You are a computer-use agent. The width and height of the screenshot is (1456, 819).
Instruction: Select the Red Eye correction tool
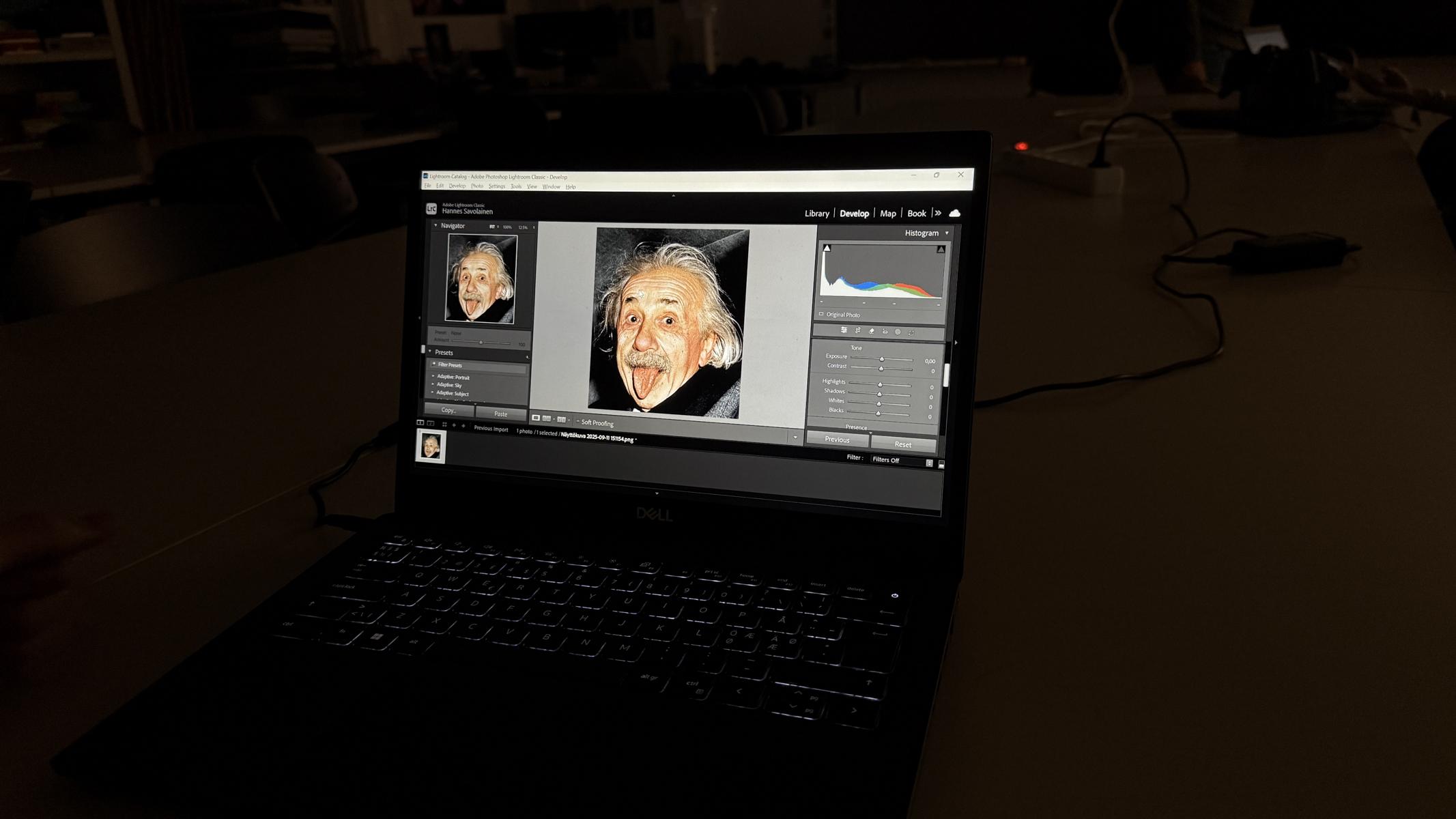tap(885, 332)
